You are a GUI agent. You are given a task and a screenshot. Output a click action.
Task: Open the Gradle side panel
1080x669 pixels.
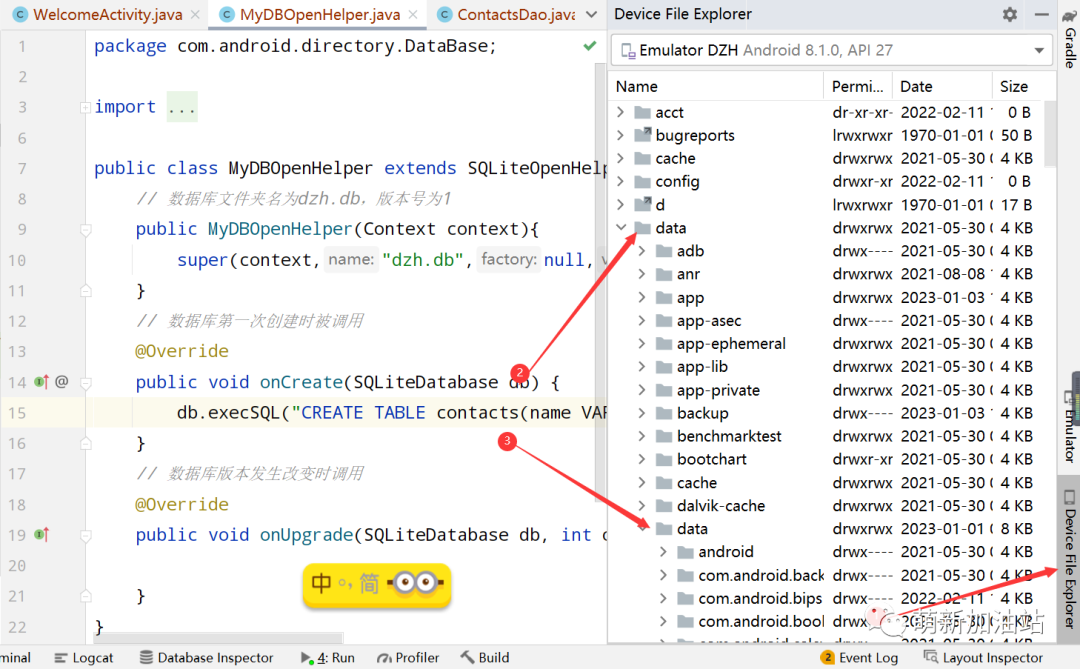(1070, 39)
